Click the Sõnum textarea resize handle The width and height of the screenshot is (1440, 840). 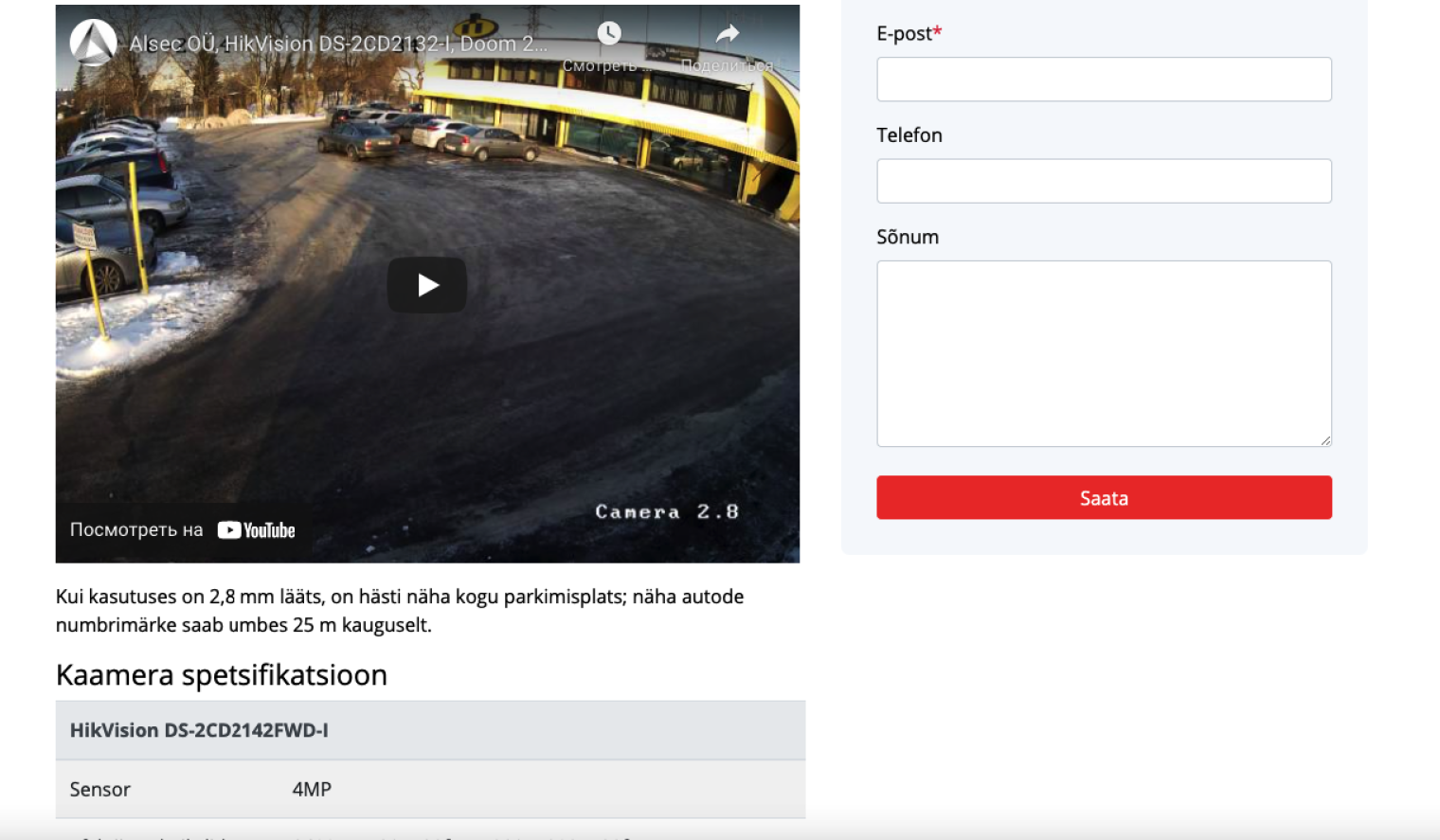point(1325,440)
